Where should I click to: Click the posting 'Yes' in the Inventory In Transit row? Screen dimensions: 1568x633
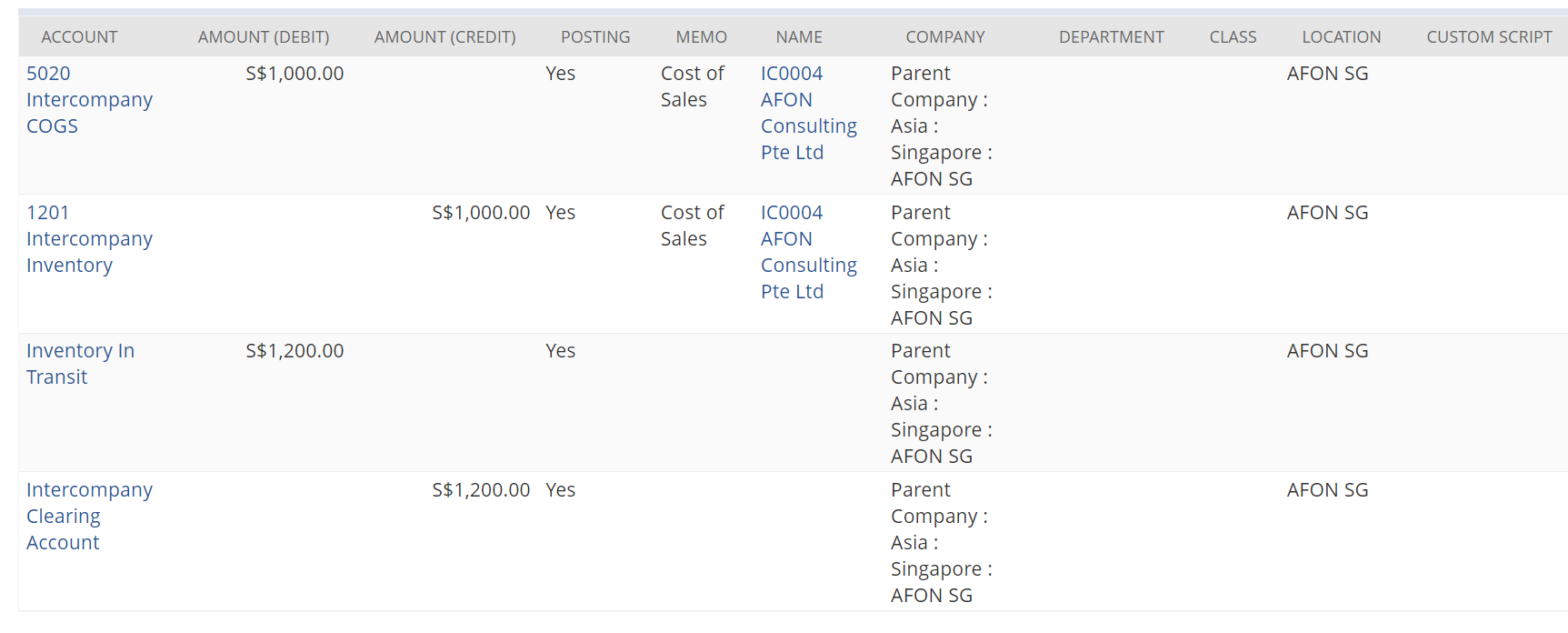tap(560, 351)
